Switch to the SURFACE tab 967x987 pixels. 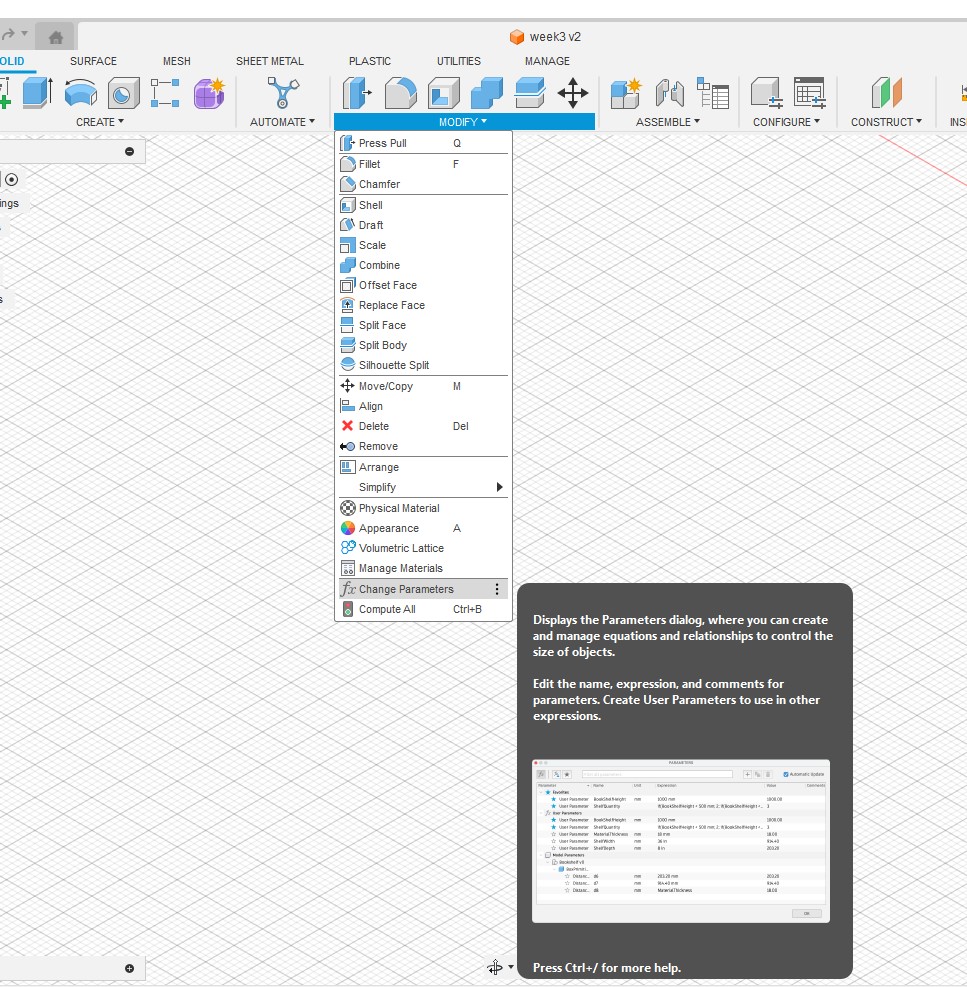(93, 61)
